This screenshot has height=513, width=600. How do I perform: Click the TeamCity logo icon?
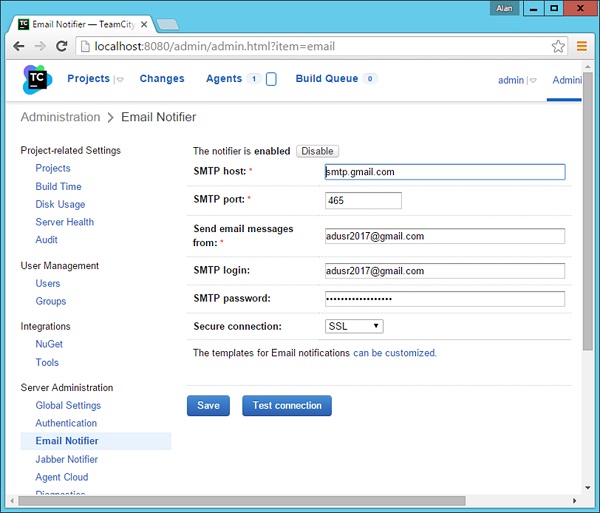(x=37, y=79)
